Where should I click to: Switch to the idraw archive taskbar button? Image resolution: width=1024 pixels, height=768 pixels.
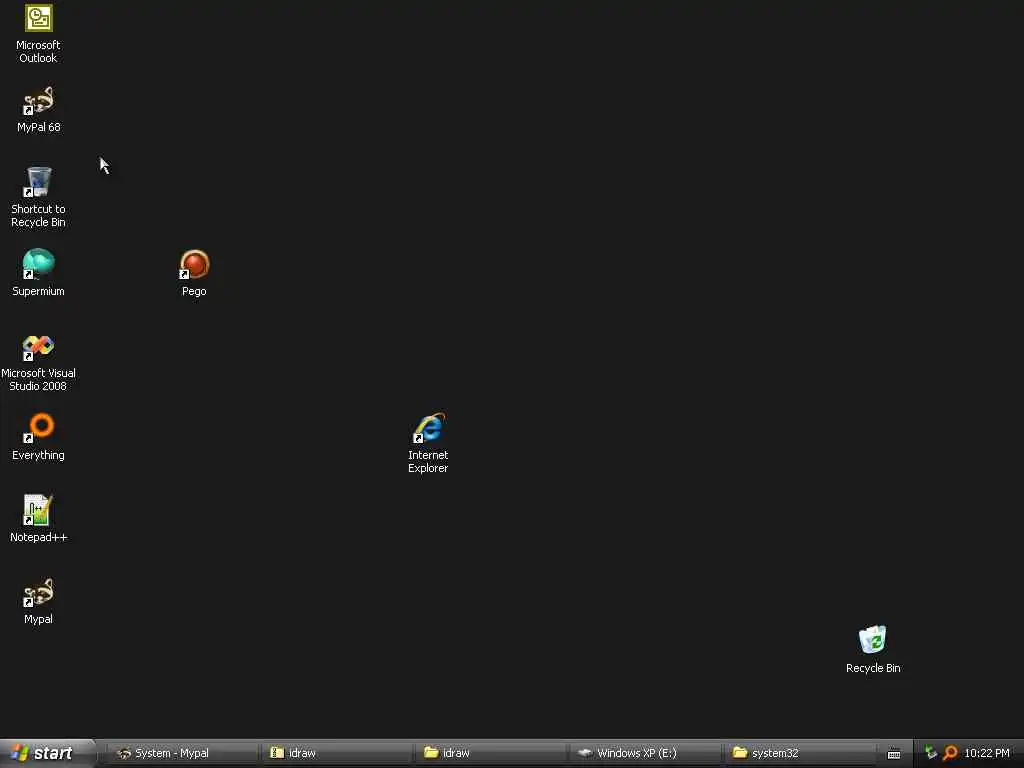[334, 753]
